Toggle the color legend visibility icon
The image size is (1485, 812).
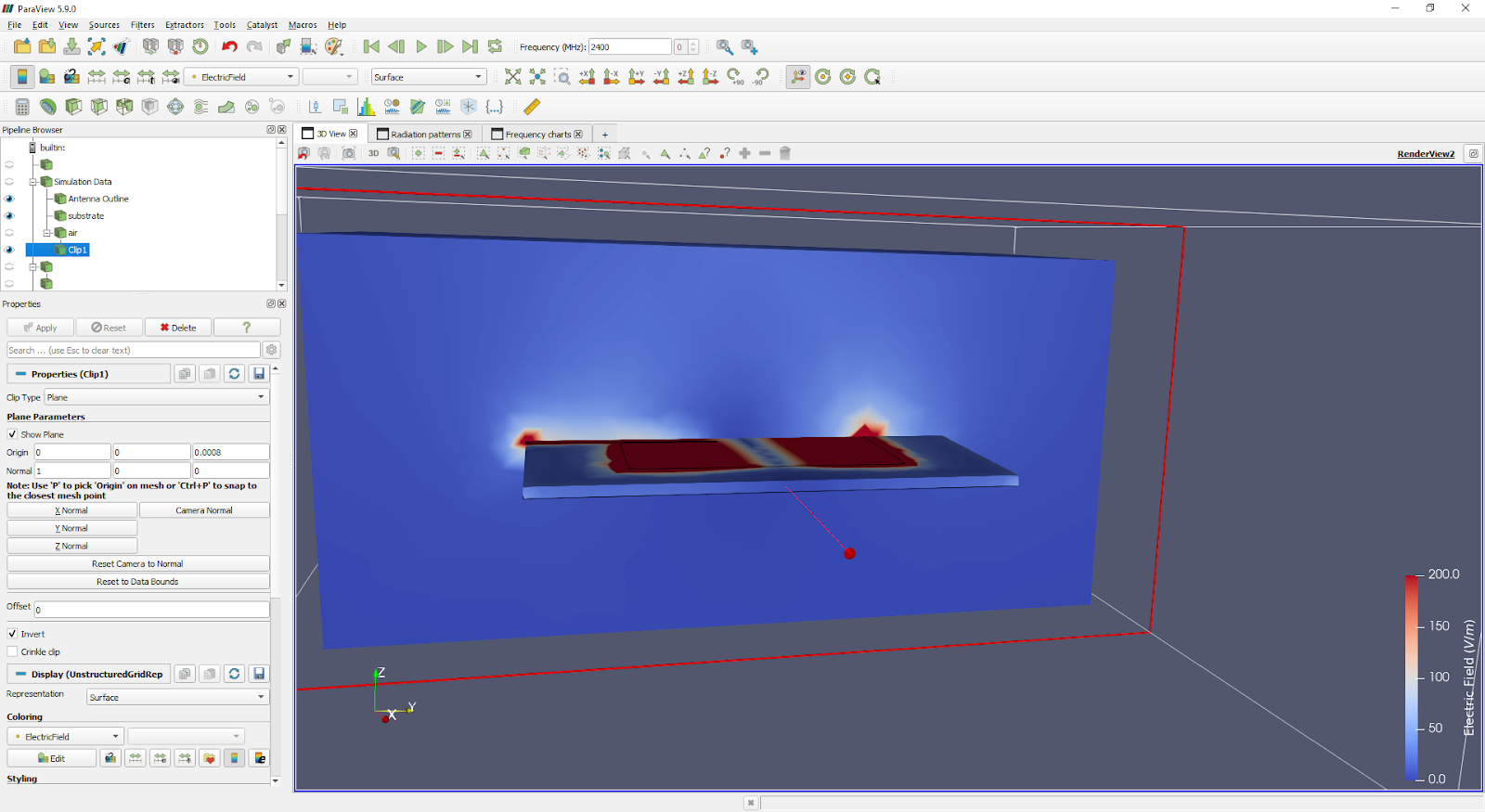[x=22, y=77]
